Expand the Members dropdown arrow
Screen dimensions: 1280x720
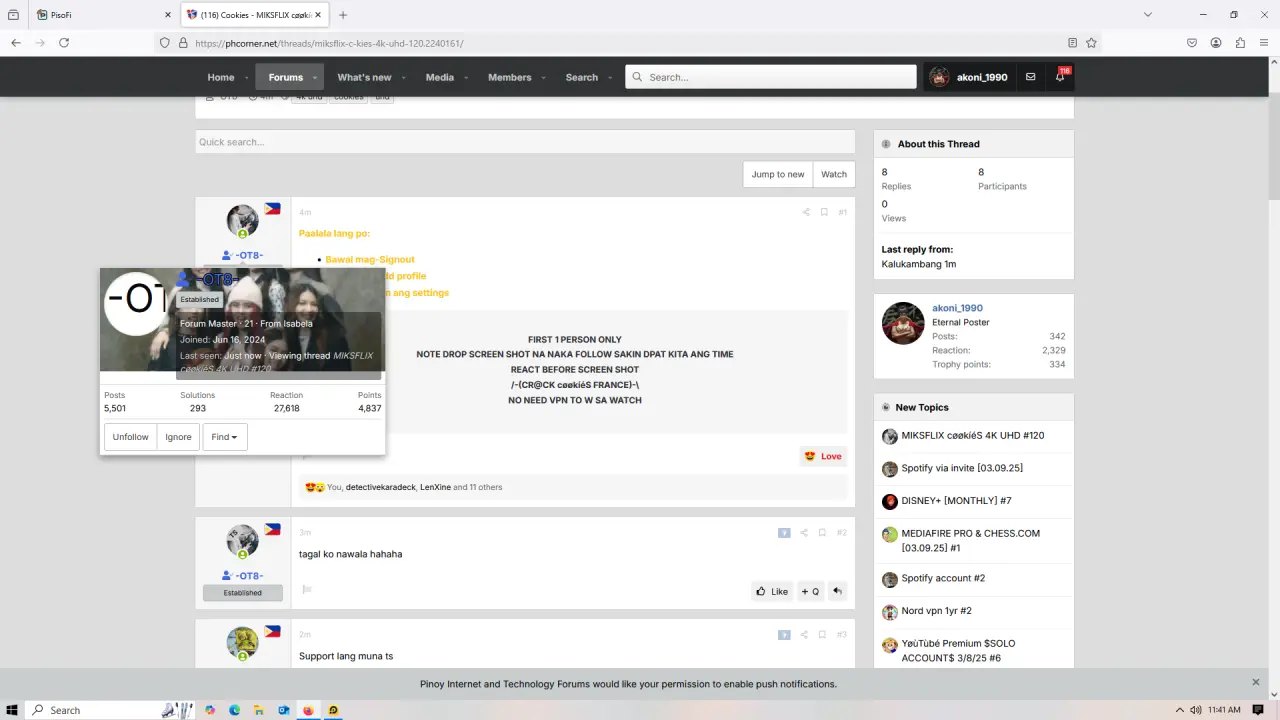543,78
